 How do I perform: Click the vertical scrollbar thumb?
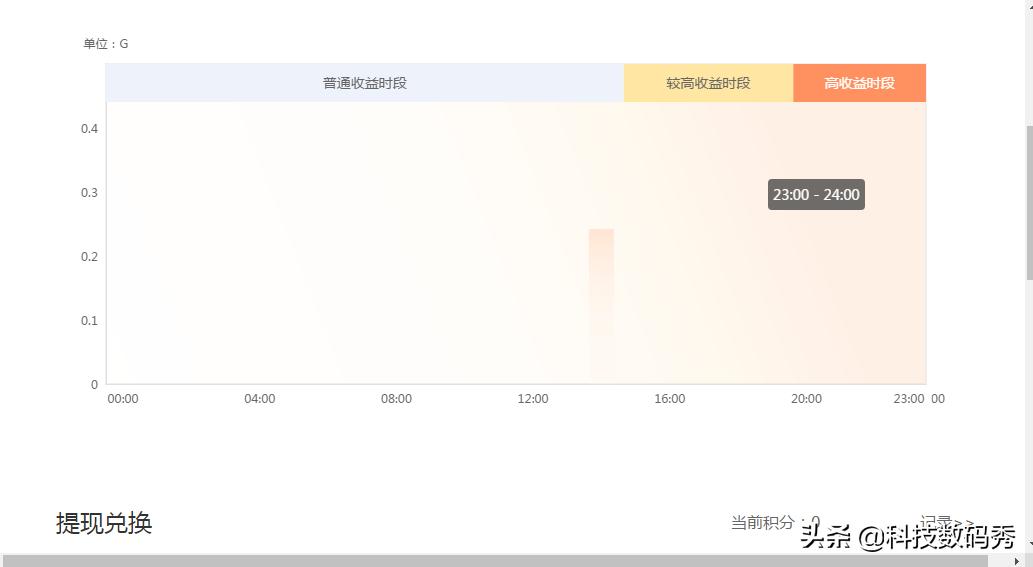(1029, 203)
